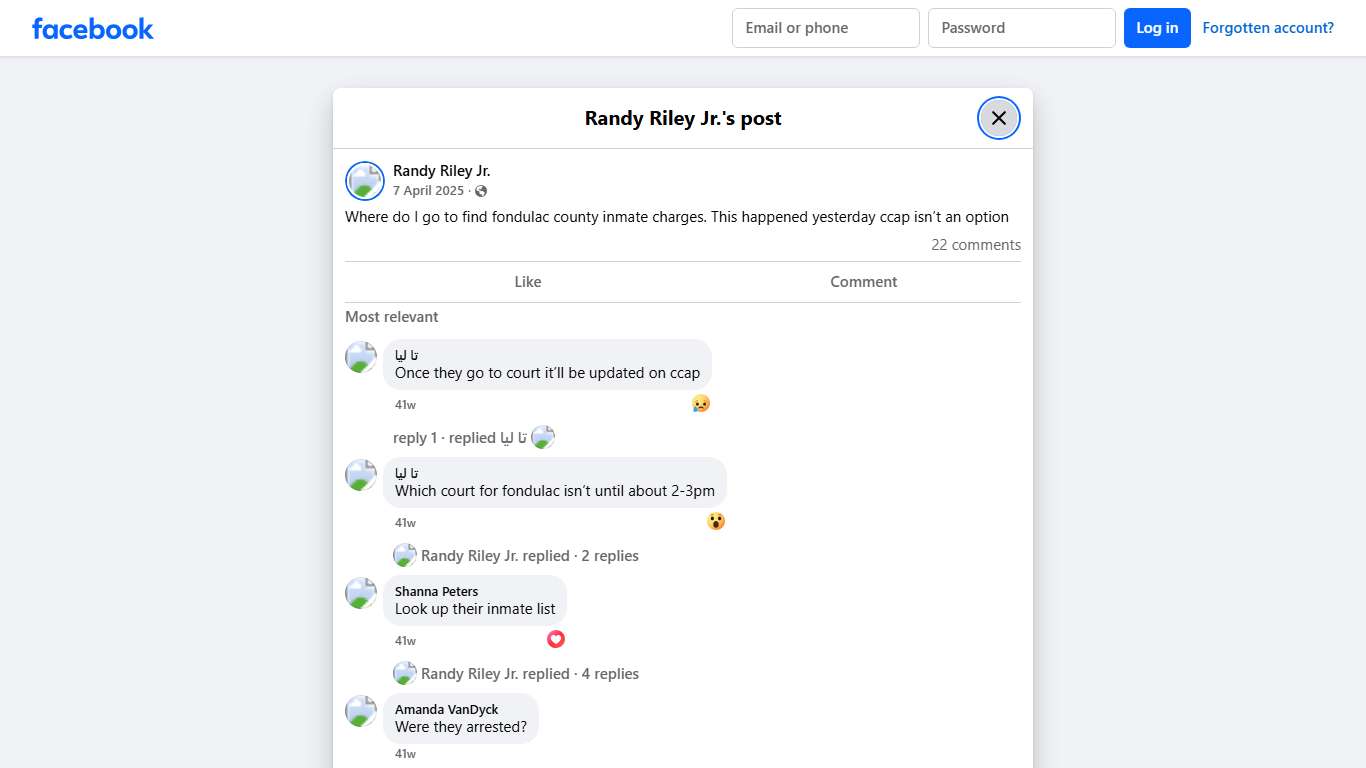Open the Forgotten account link
This screenshot has height=768, width=1366.
pyautogui.click(x=1268, y=27)
